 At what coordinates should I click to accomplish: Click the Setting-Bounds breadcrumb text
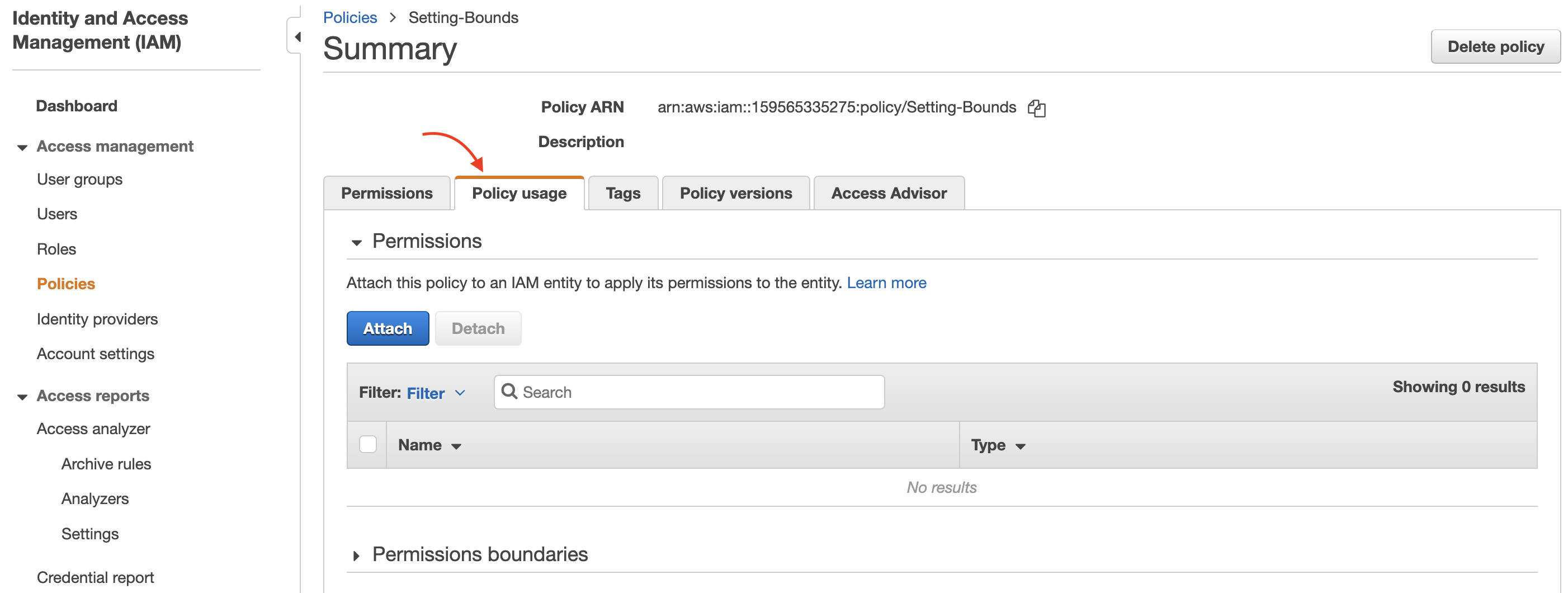coord(463,18)
